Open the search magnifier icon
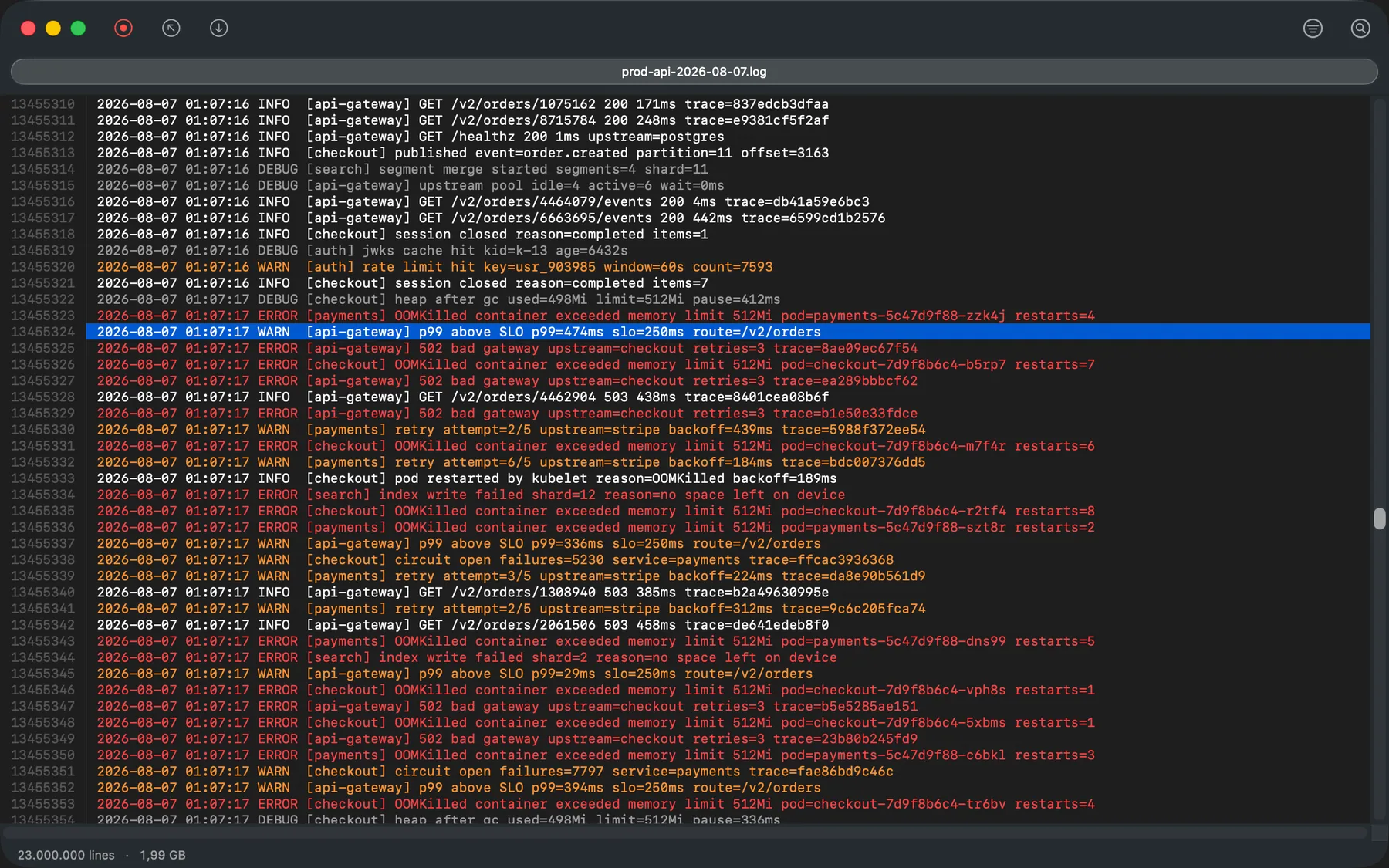The height and width of the screenshot is (868, 1389). (x=1360, y=29)
